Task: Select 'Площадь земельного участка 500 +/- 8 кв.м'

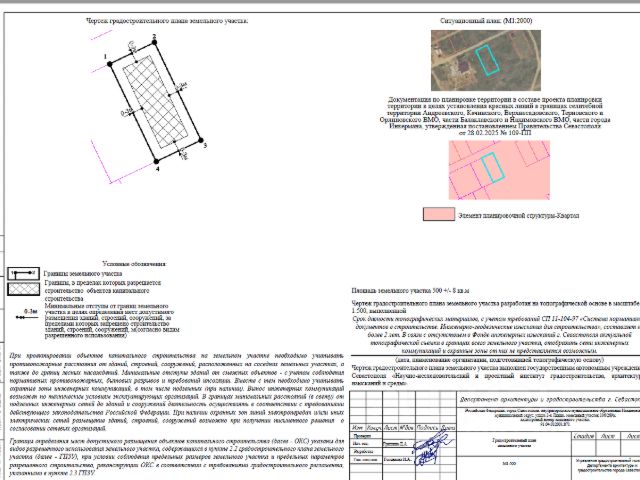Action: click(410, 291)
